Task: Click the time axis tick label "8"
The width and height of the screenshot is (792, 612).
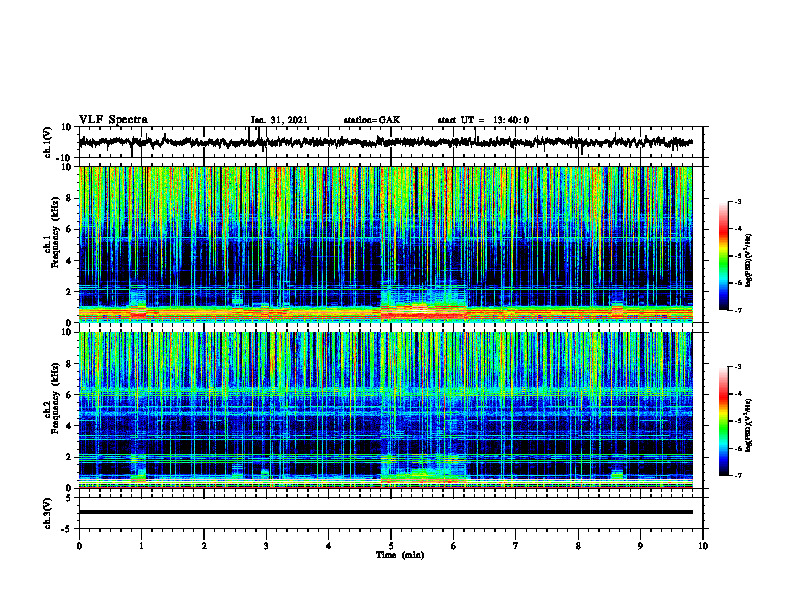Action: [578, 546]
